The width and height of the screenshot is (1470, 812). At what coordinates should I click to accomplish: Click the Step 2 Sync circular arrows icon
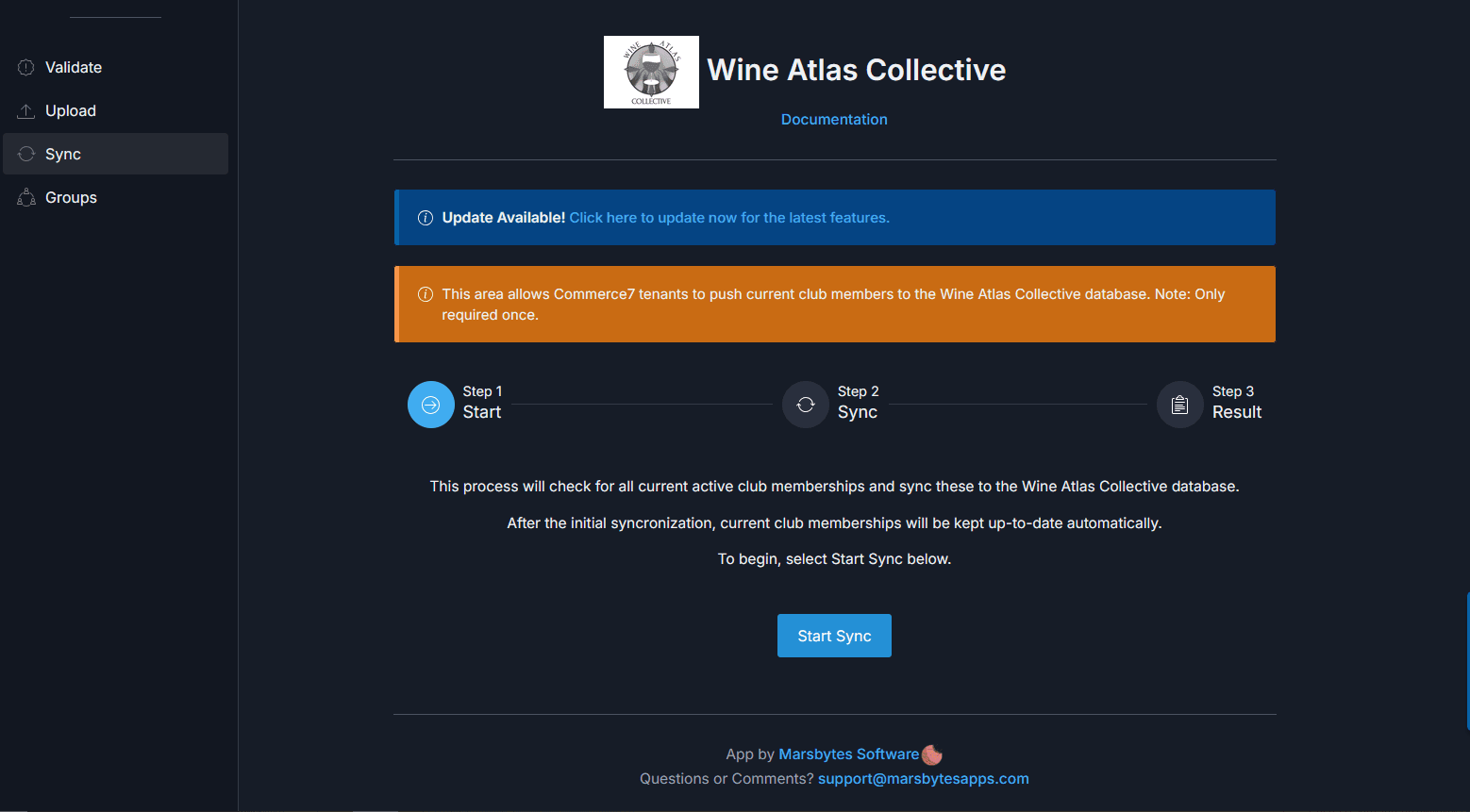point(806,405)
